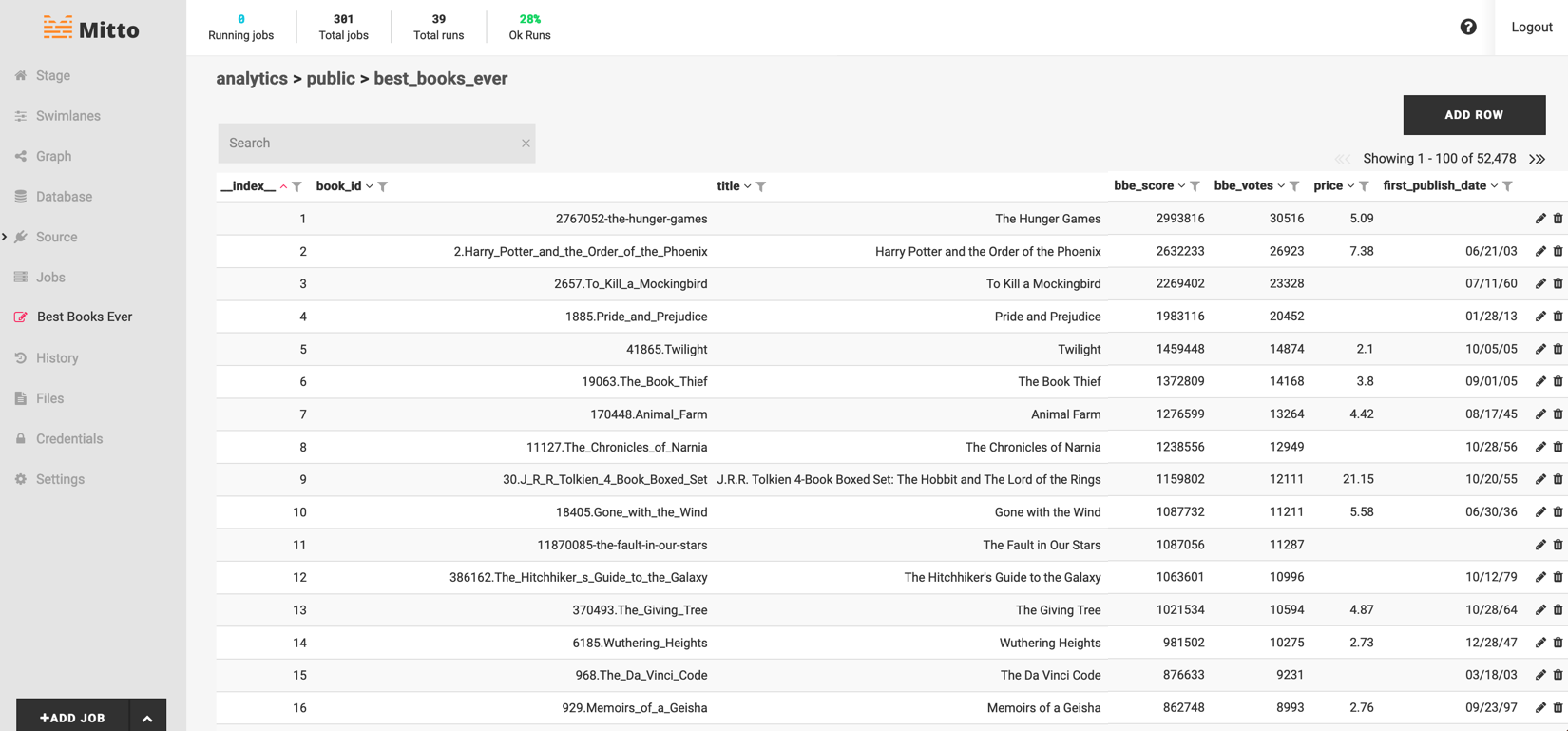The height and width of the screenshot is (731, 1568).
Task: Click the edit pencil for The Hunger Games row
Action: pos(1540,219)
